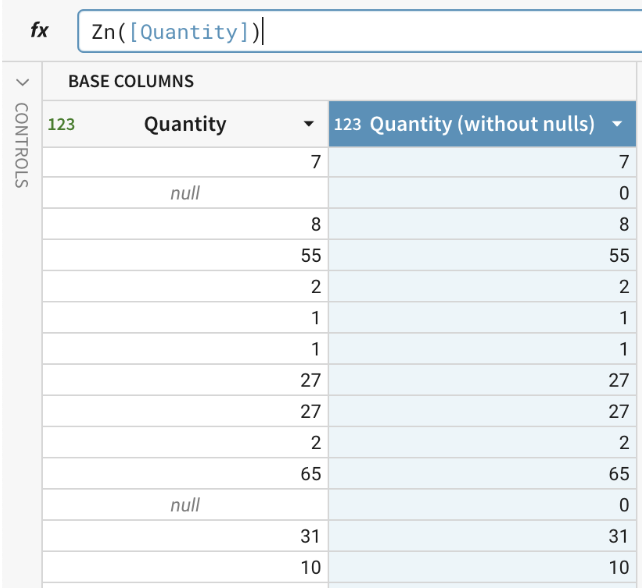Collapse the Controls panel with the chevron
Viewport: 642px width, 588px height.
tap(22, 81)
